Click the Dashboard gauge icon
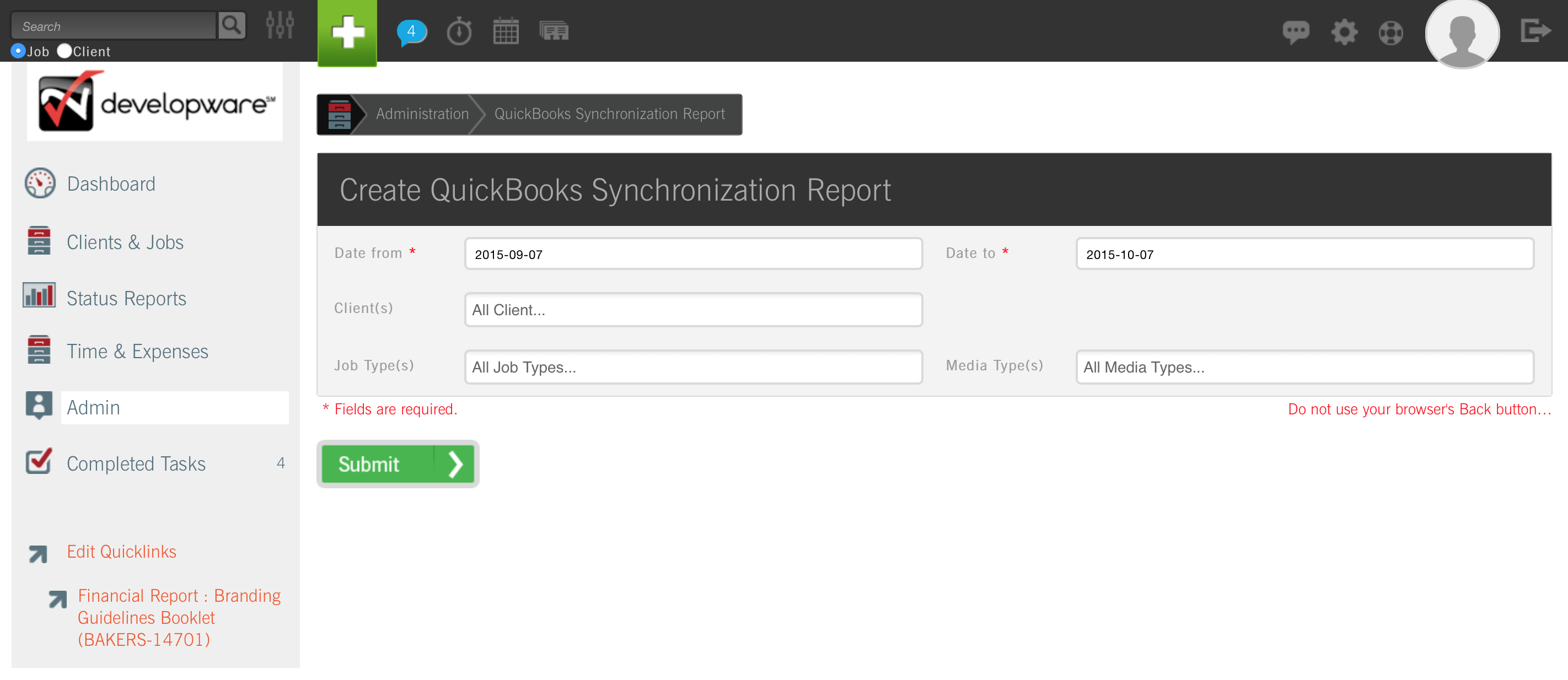1568x680 pixels. [x=40, y=183]
